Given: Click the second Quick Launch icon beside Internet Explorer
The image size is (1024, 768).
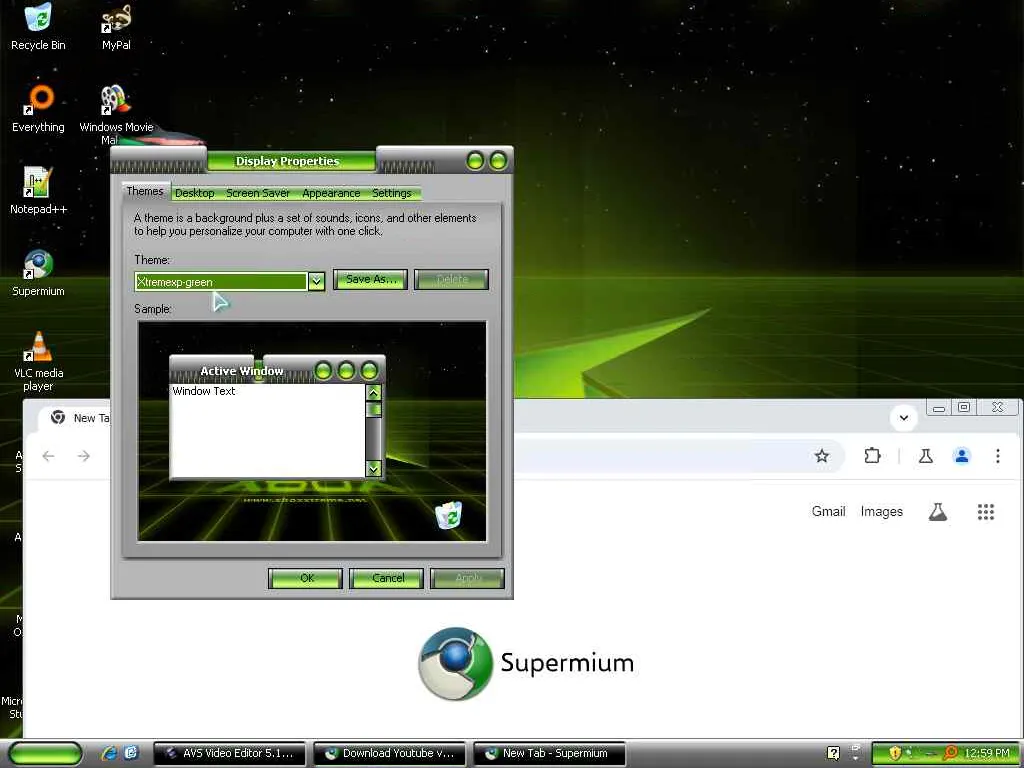Looking at the screenshot, I should 131,753.
